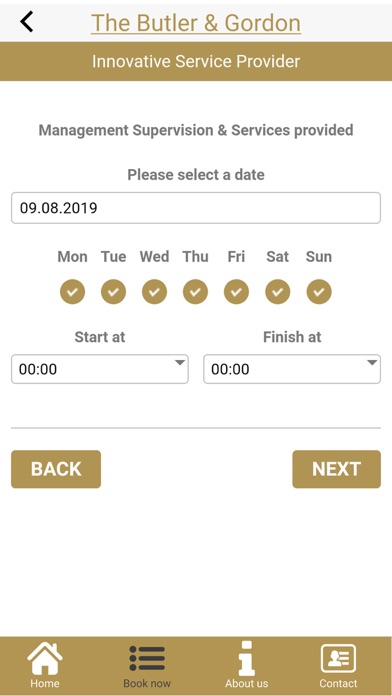392x696 pixels.
Task: Select the date field showing 09.08.2019
Action: 196,208
